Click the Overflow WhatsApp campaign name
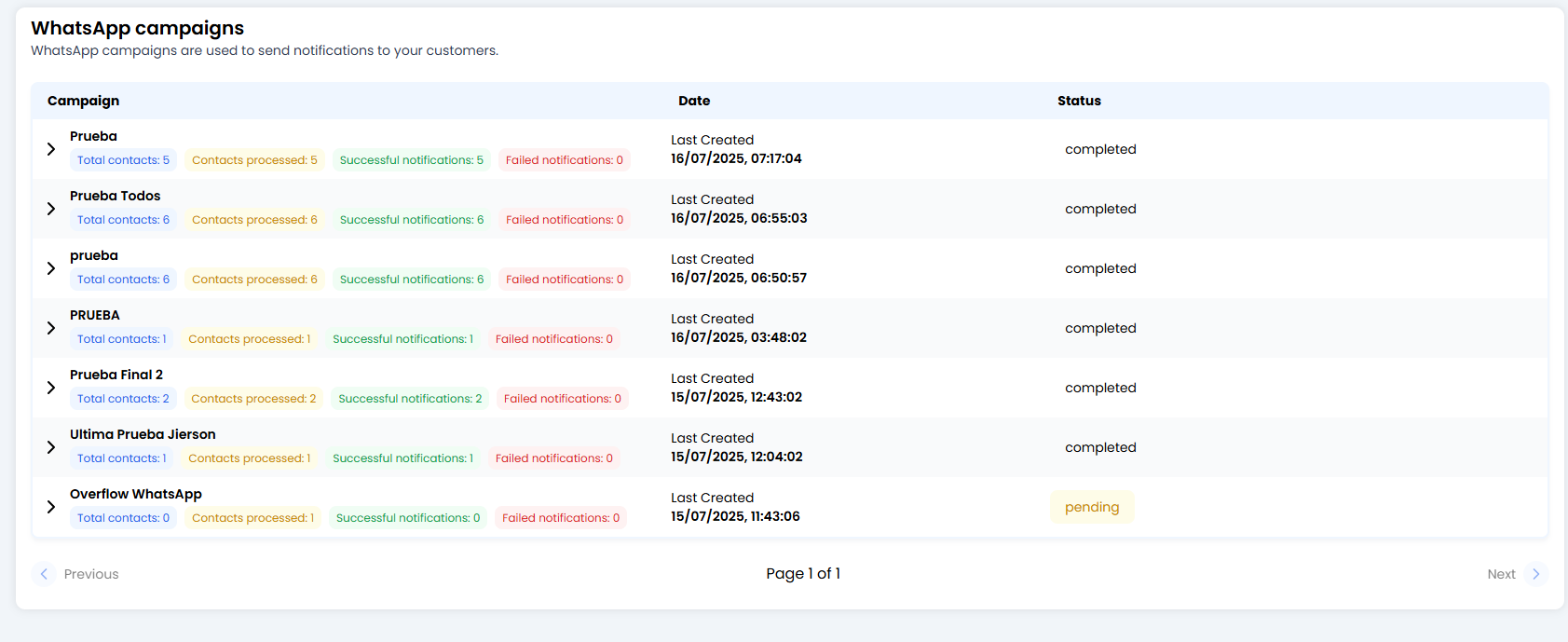1568x642 pixels. point(136,494)
